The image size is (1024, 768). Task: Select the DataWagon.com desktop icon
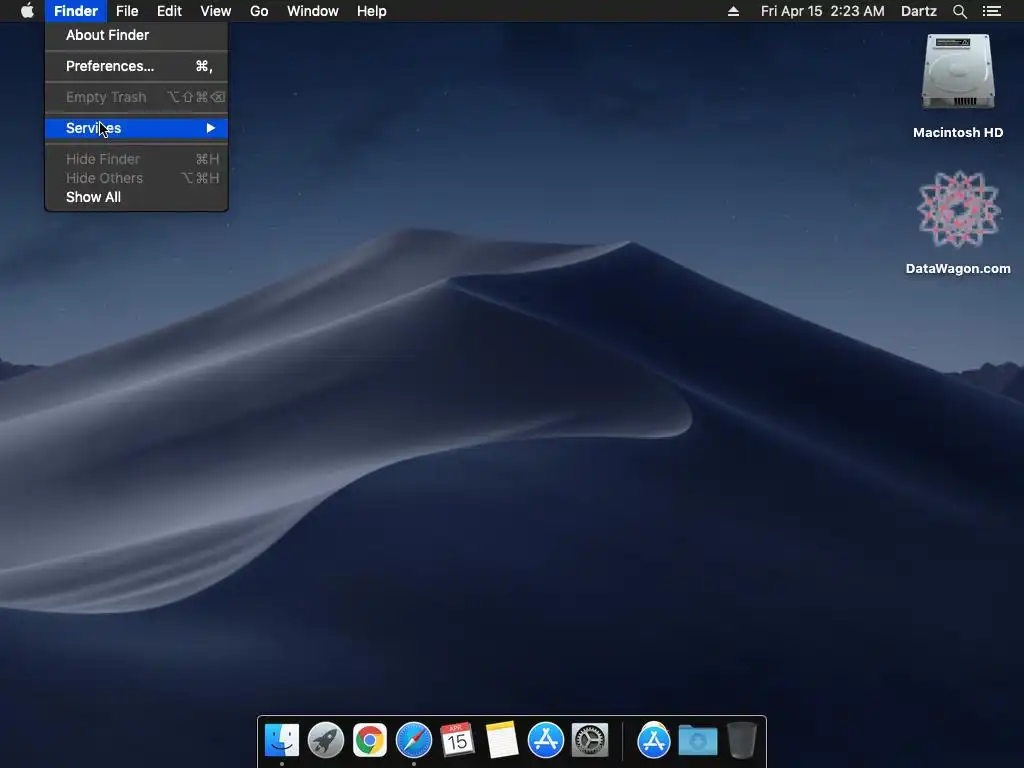coord(958,209)
